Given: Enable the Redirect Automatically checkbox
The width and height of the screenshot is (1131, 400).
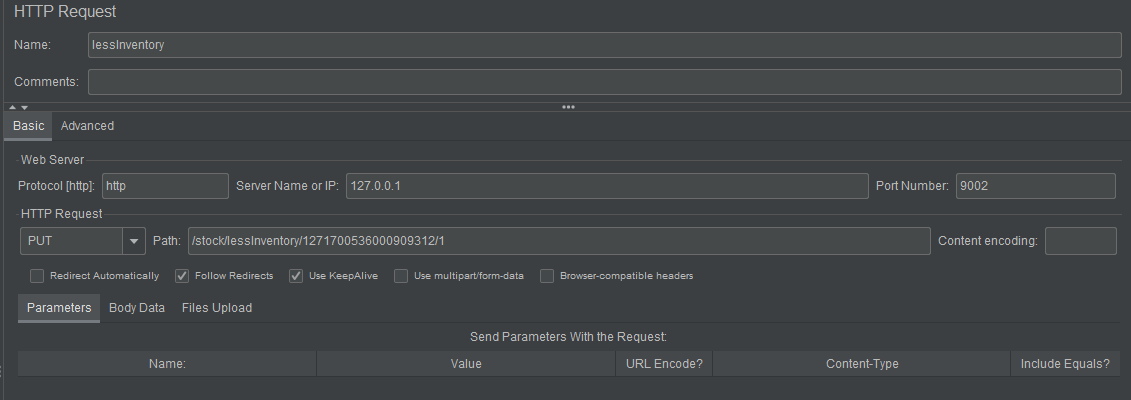Looking at the screenshot, I should 37,276.
